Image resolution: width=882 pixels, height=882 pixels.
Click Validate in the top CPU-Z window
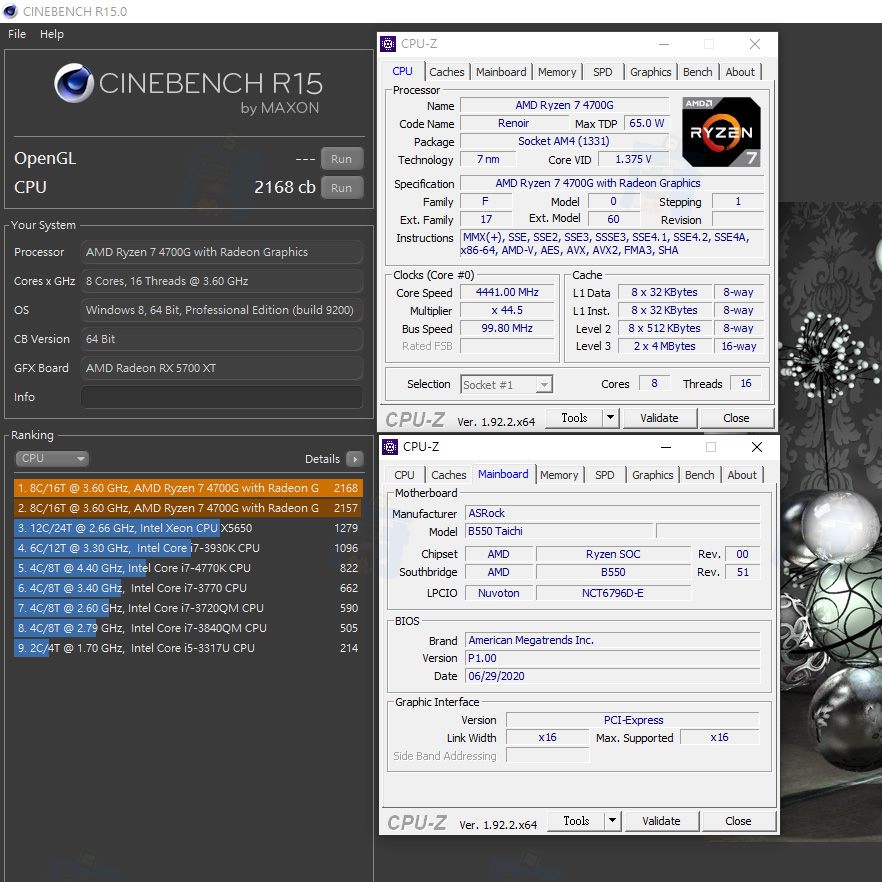pyautogui.click(x=661, y=417)
